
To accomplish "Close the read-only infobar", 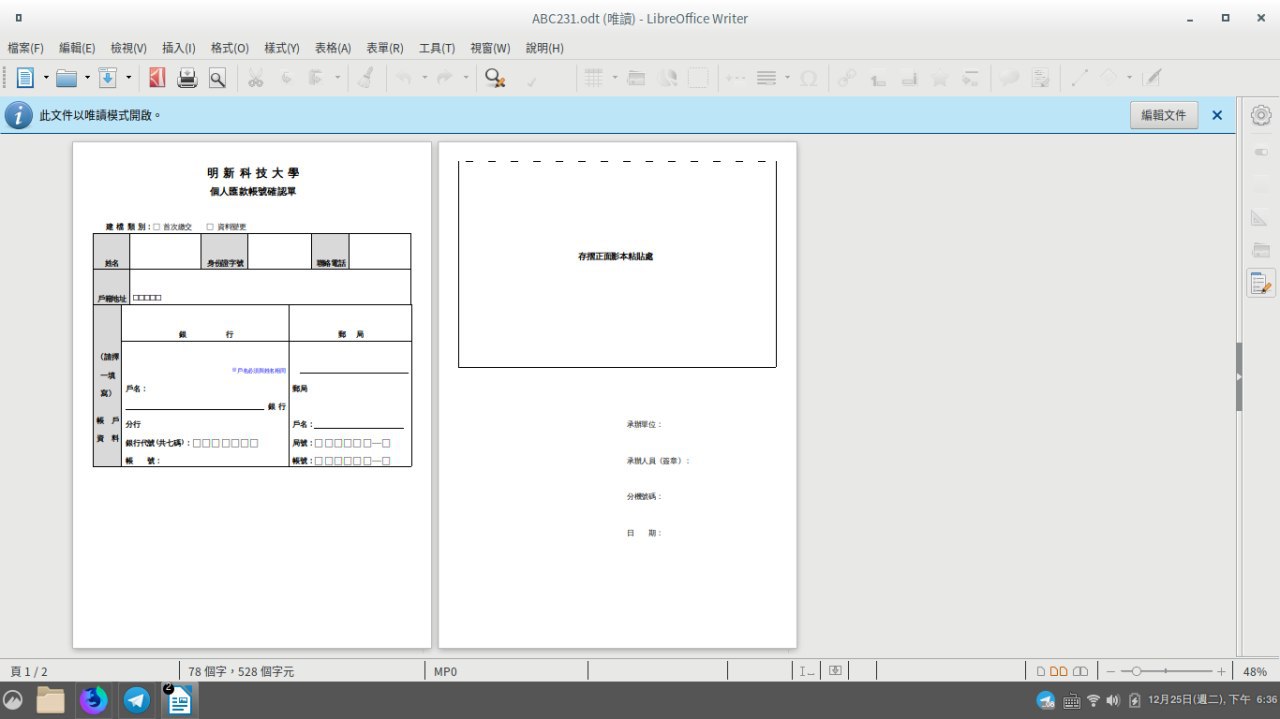I will [x=1217, y=115].
